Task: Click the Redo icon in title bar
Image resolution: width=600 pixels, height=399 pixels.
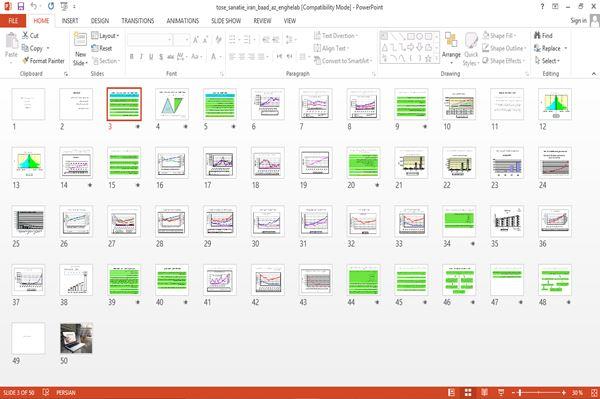Action: [51, 6]
